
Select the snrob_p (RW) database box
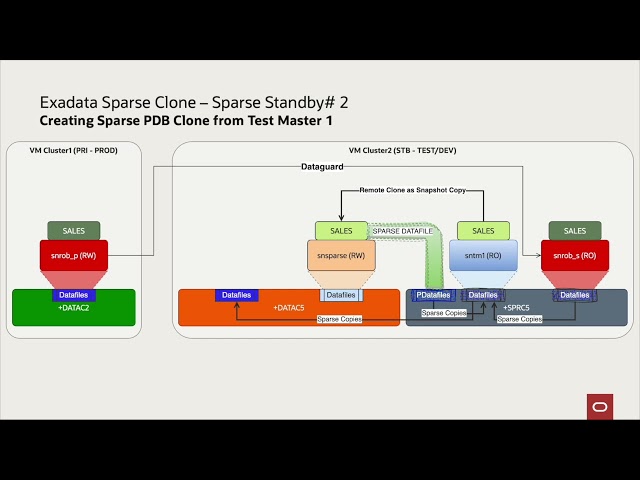pyautogui.click(x=74, y=256)
